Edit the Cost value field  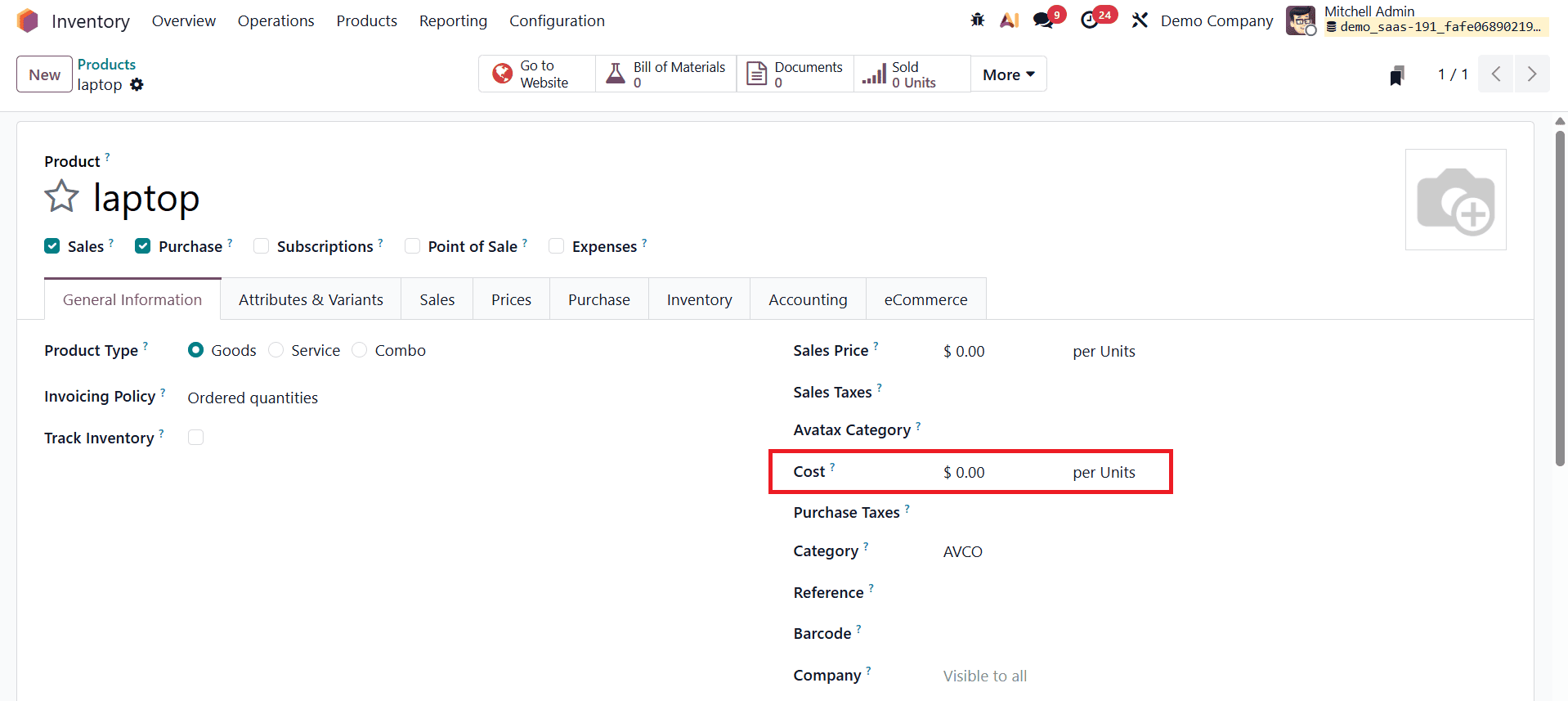1000,473
